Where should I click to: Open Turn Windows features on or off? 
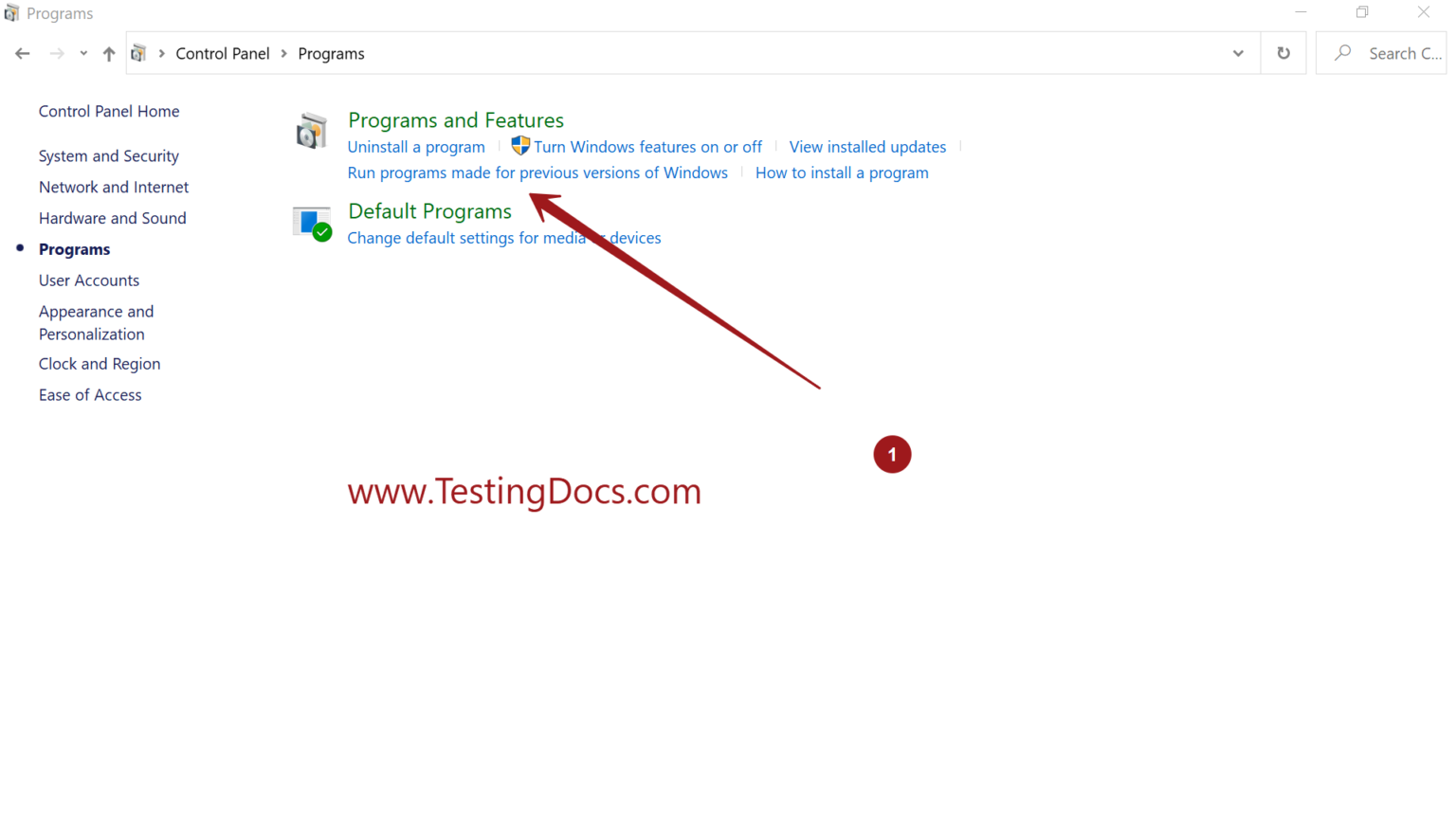point(647,147)
